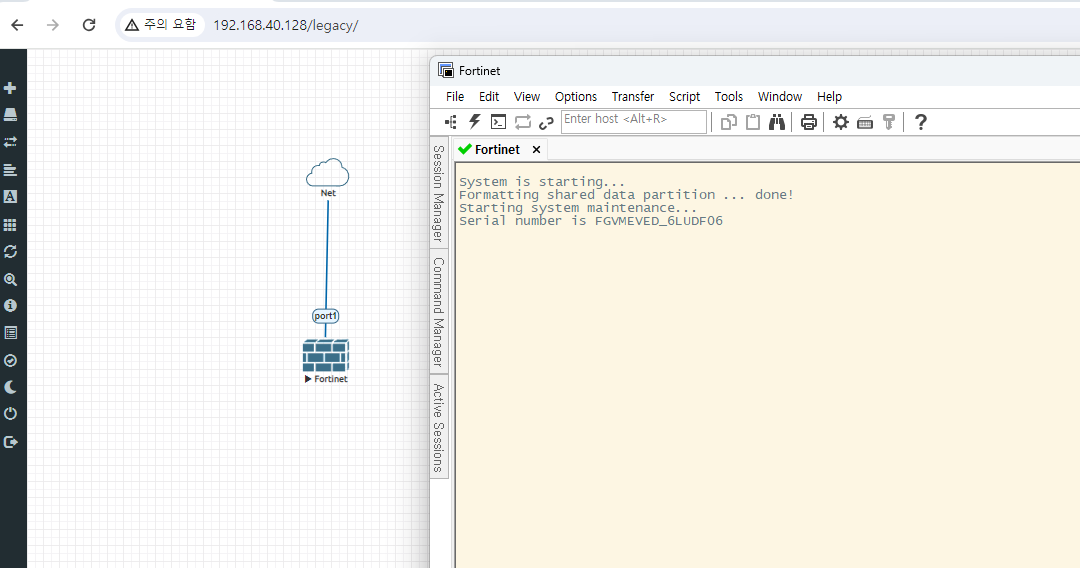The height and width of the screenshot is (568, 1080).
Task: Open the Script menu
Action: tap(685, 97)
